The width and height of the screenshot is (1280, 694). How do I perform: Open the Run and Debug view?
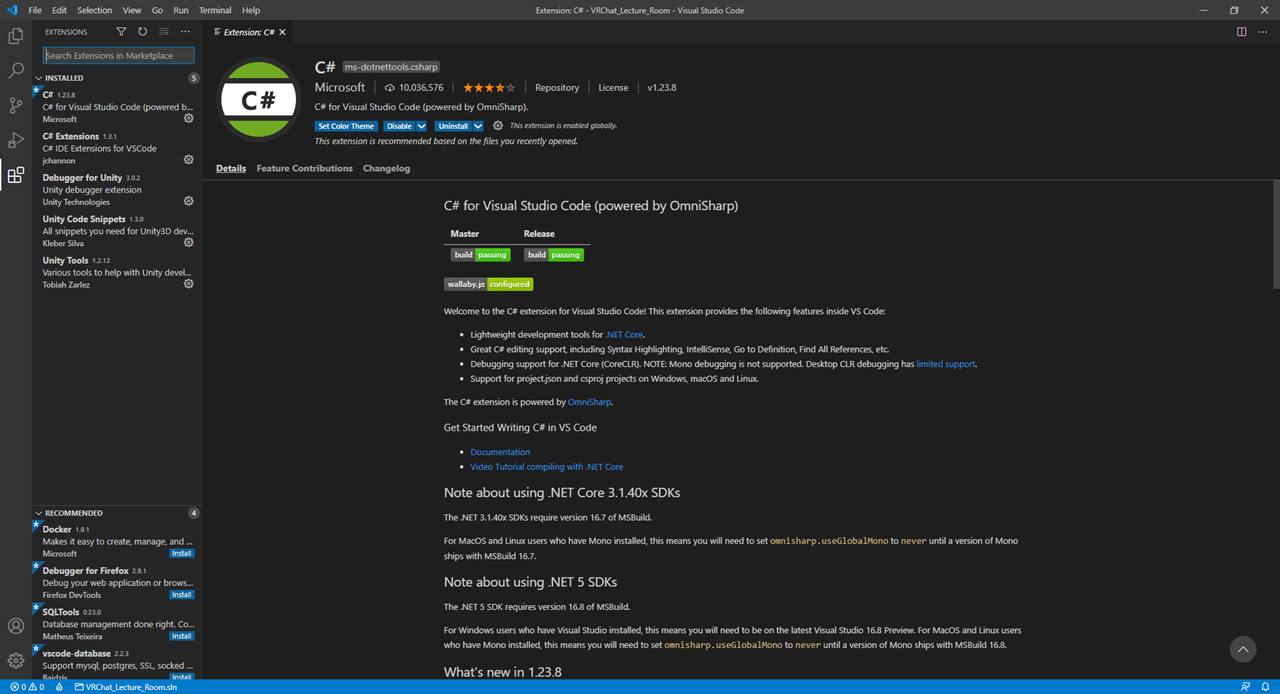point(16,140)
